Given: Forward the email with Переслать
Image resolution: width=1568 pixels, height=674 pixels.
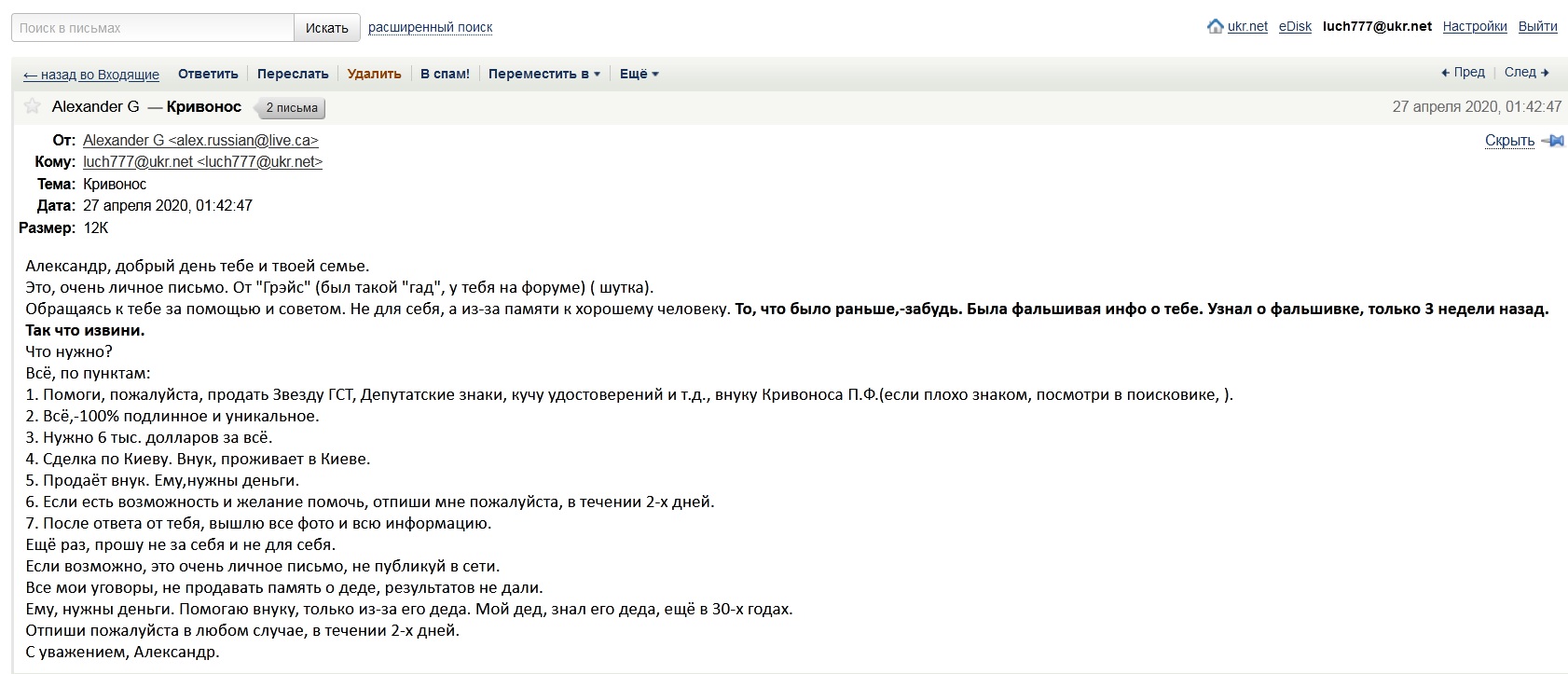Looking at the screenshot, I should point(293,74).
